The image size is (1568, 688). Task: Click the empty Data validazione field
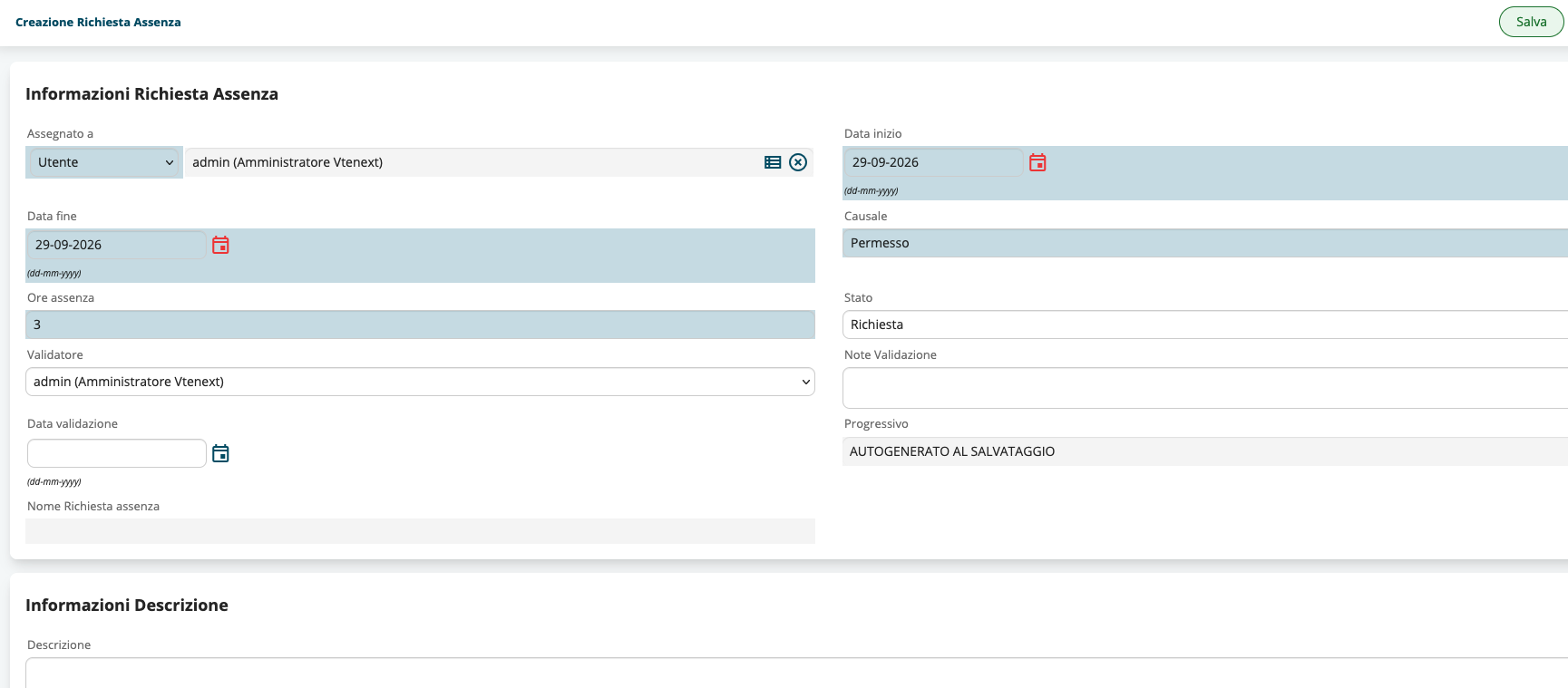tap(116, 453)
